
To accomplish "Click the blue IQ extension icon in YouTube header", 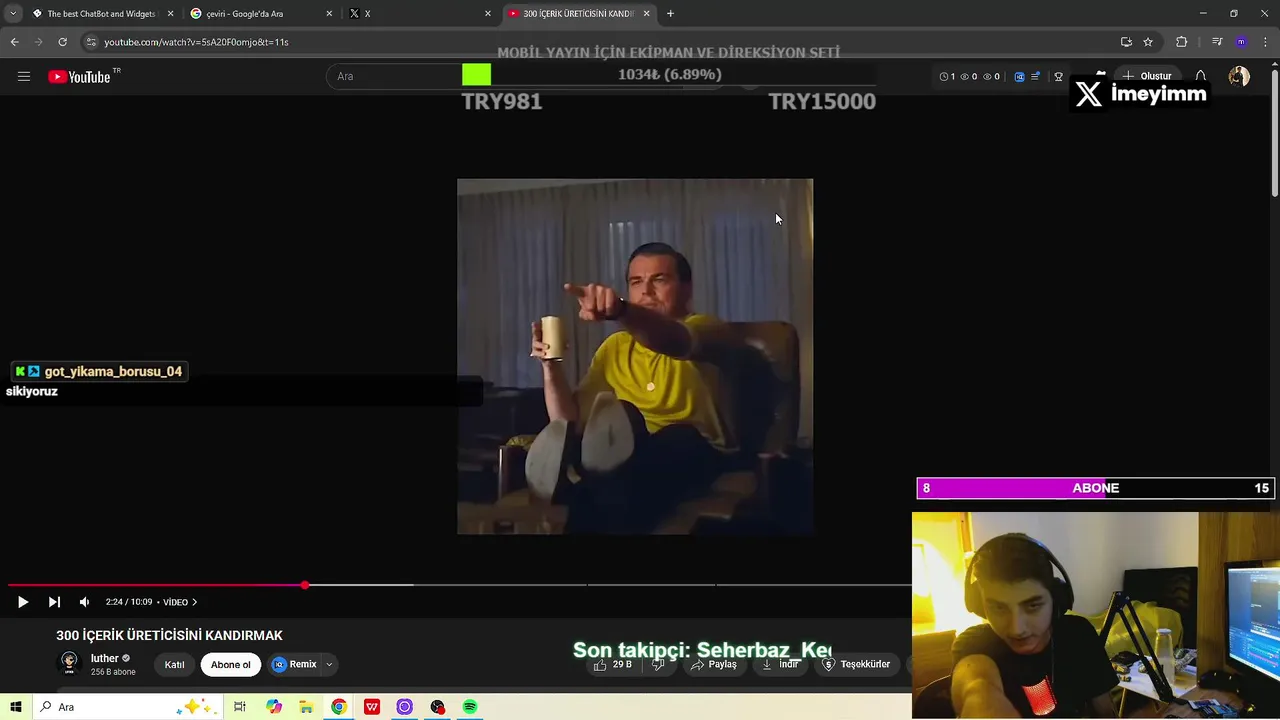I will click(1019, 76).
